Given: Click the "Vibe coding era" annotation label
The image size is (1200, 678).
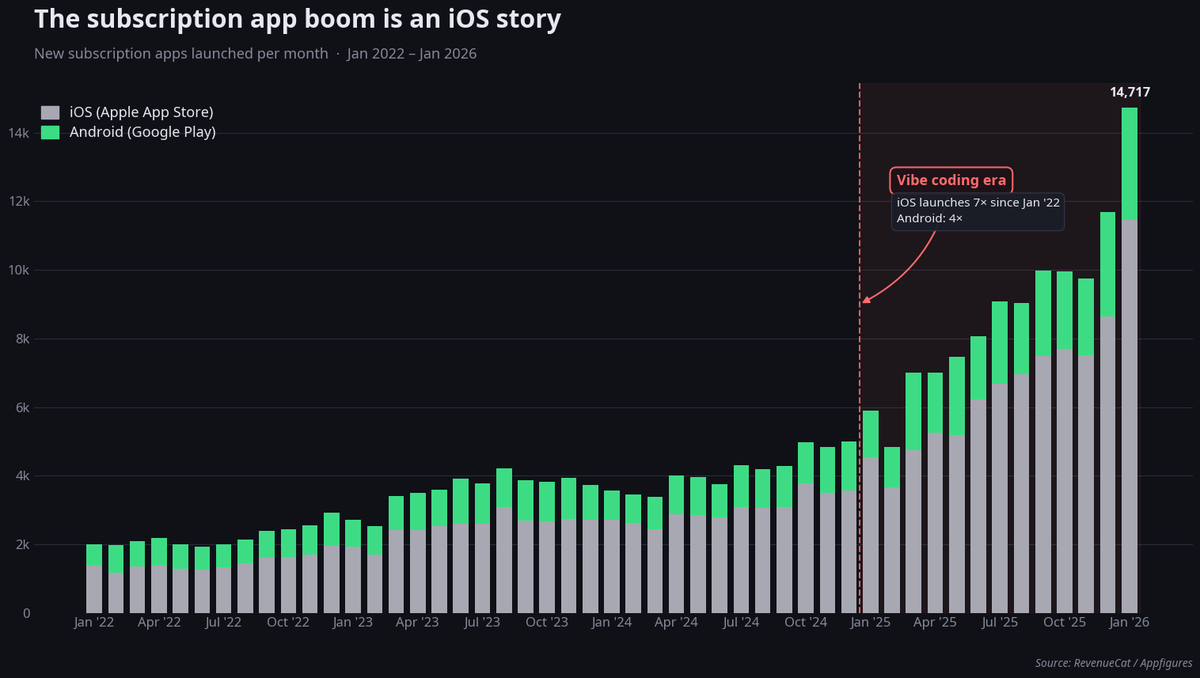Looking at the screenshot, I should pos(951,180).
